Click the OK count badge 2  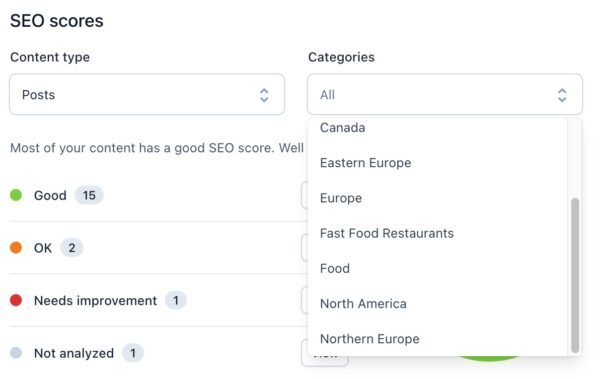(72, 248)
